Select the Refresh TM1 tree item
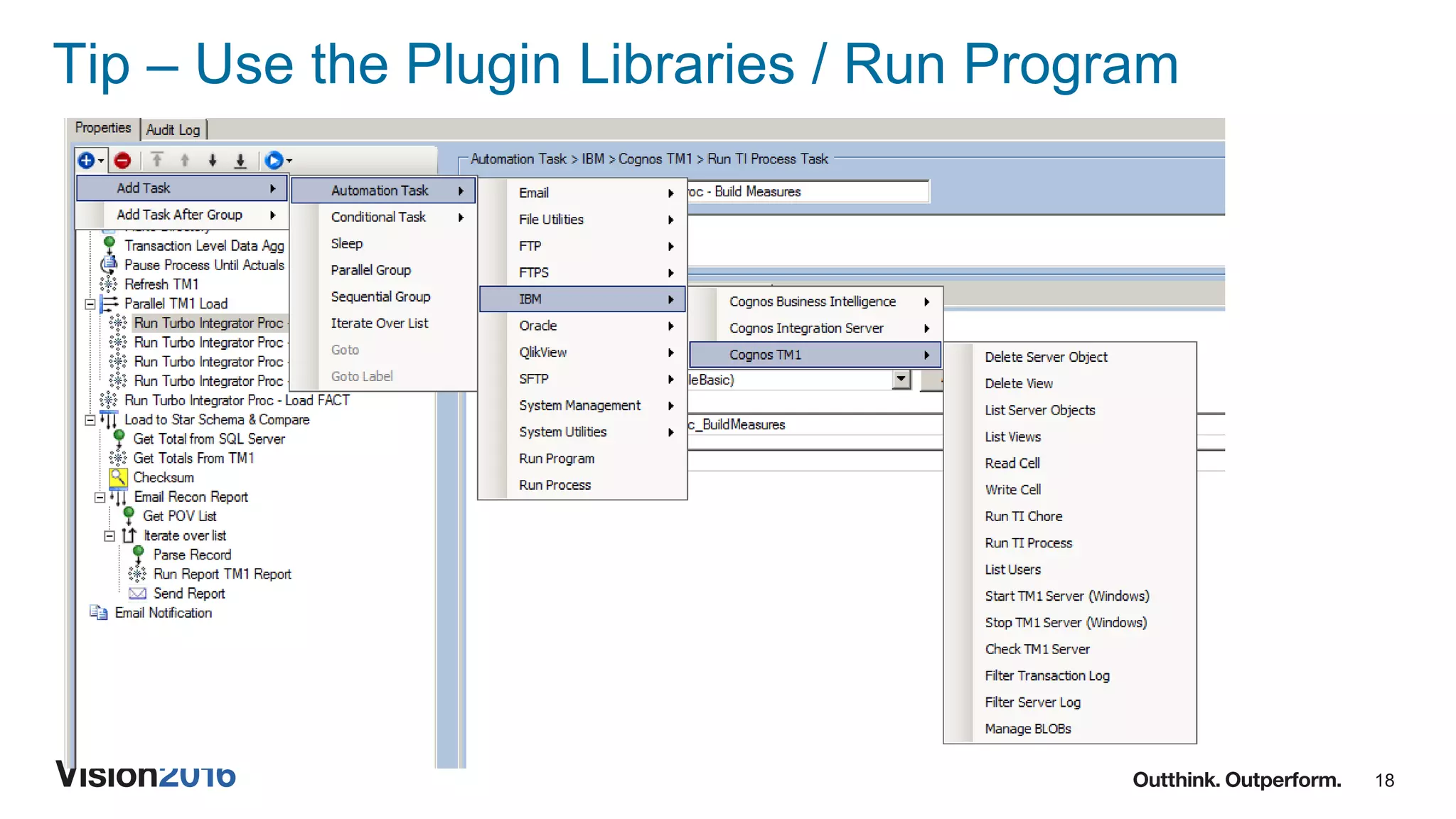This screenshot has height=819, width=1456. 161,284
